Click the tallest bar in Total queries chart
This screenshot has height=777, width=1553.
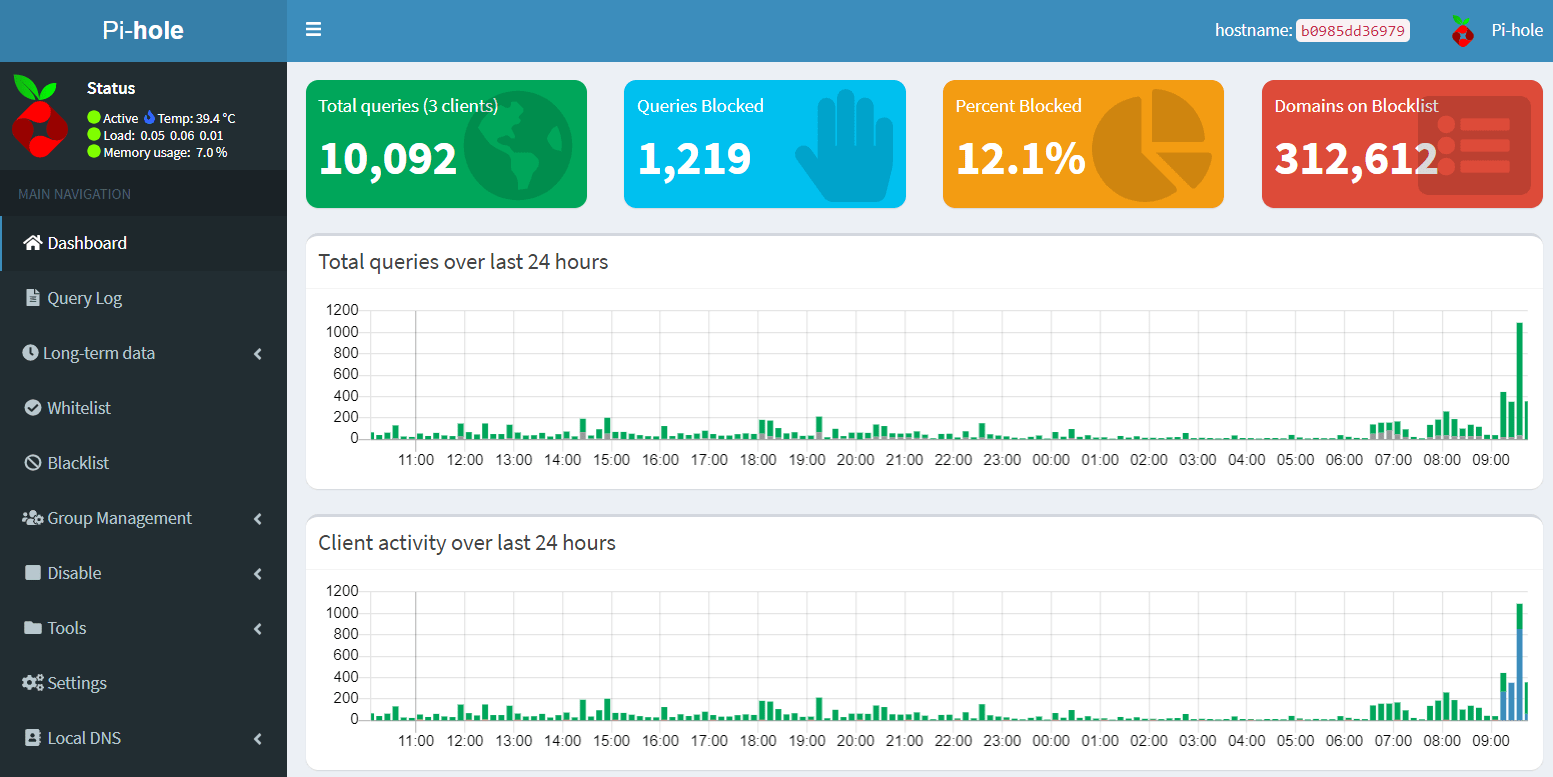[x=1519, y=380]
